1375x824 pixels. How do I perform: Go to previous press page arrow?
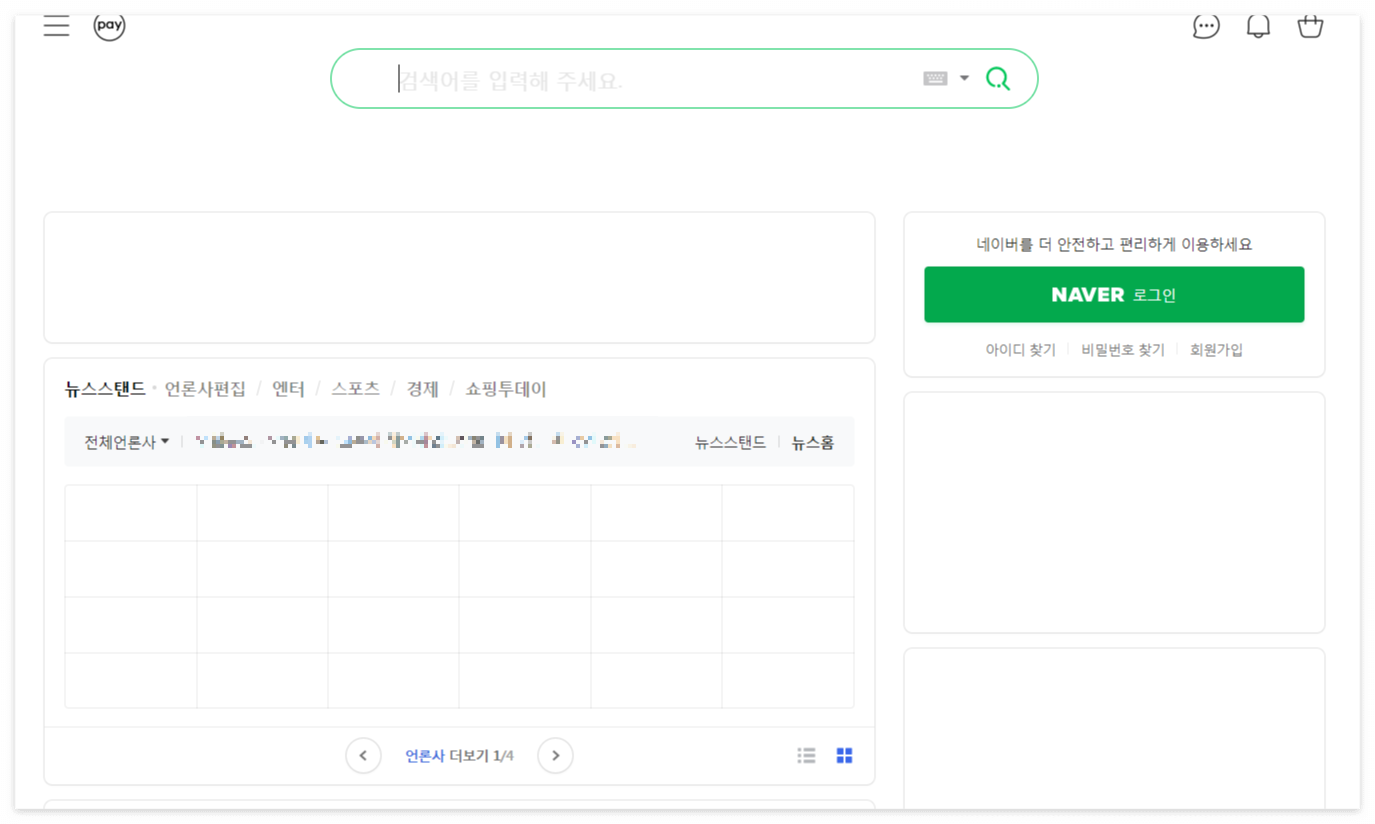pos(363,756)
